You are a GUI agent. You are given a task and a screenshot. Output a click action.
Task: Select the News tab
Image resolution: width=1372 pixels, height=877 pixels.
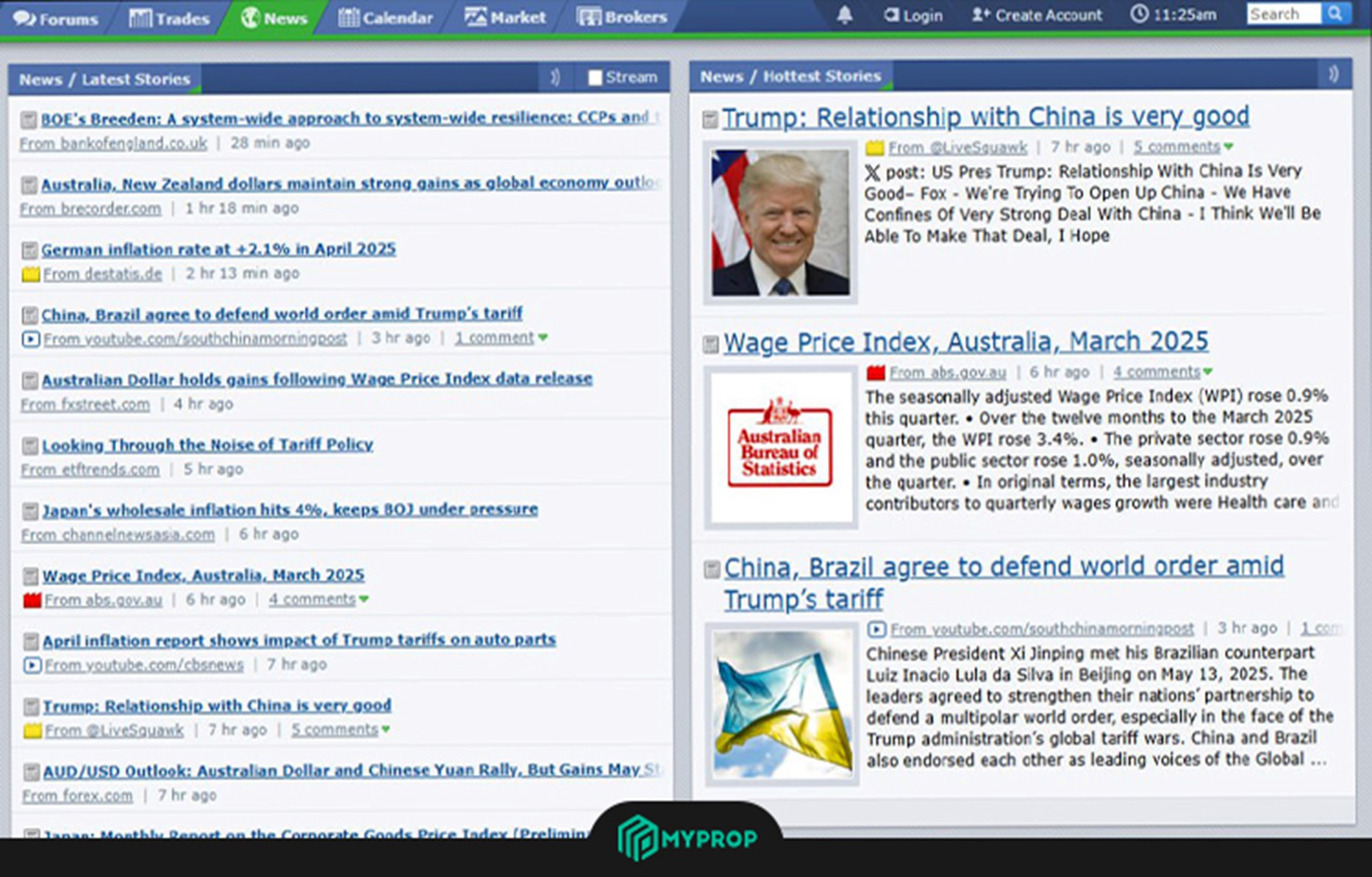(274, 18)
